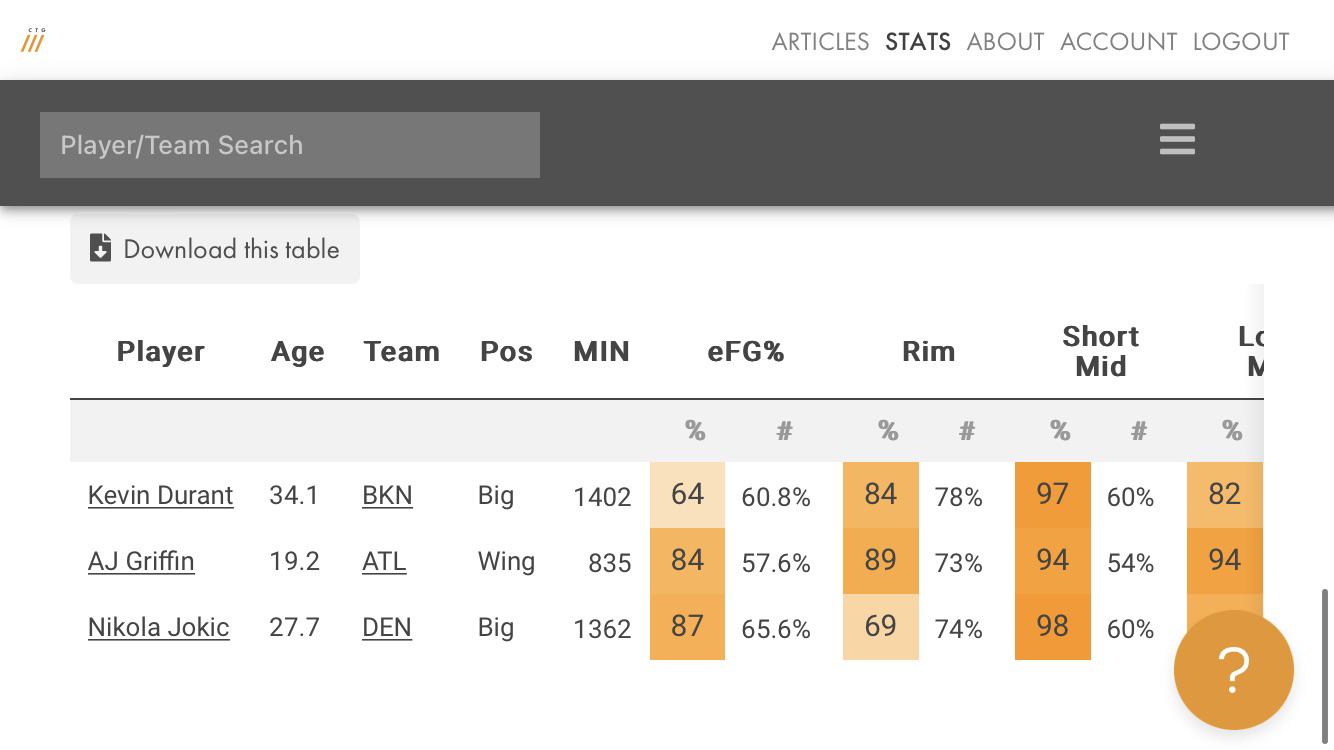The width and height of the screenshot is (1334, 750).
Task: Click the Logout link
Action: pos(1240,42)
